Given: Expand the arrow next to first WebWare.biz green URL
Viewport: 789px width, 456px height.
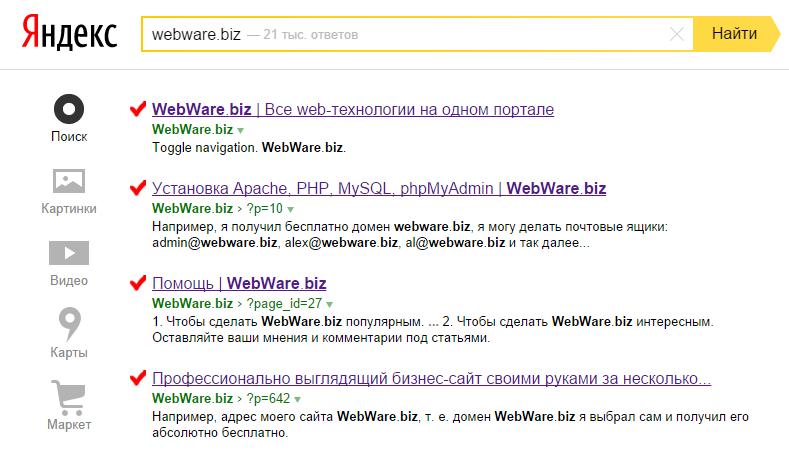Looking at the screenshot, I should point(241,130).
